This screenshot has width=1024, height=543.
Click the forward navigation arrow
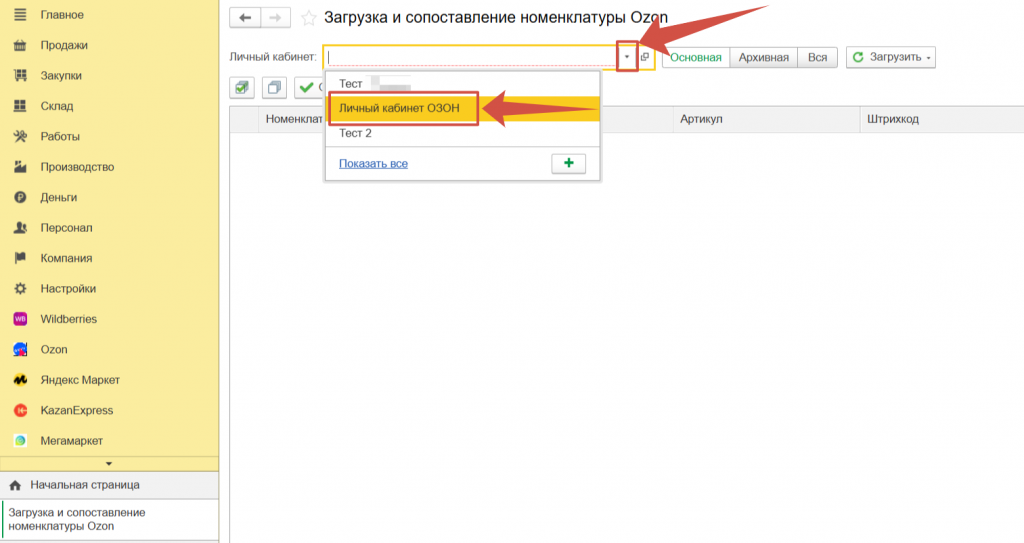(276, 18)
